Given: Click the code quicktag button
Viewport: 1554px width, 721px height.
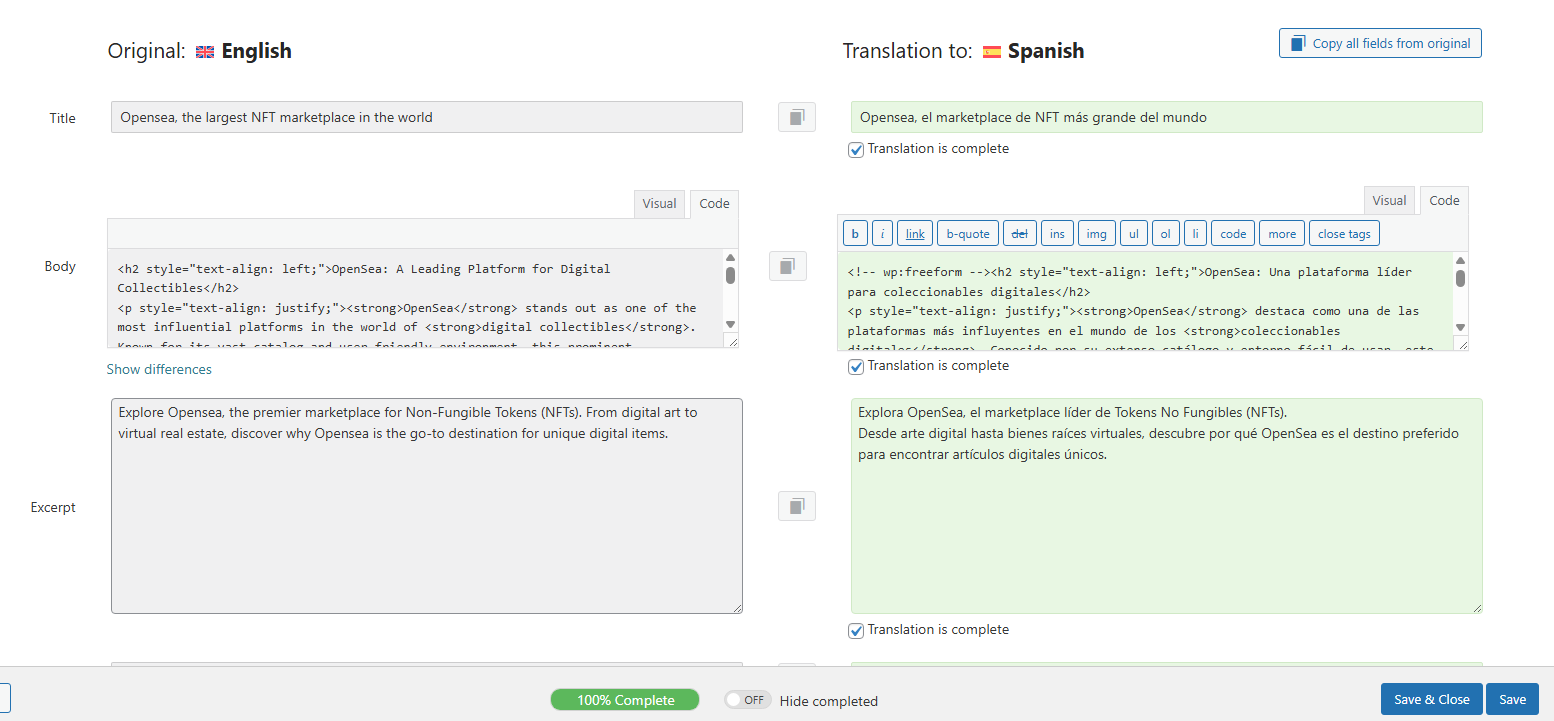Looking at the screenshot, I should tap(1233, 233).
